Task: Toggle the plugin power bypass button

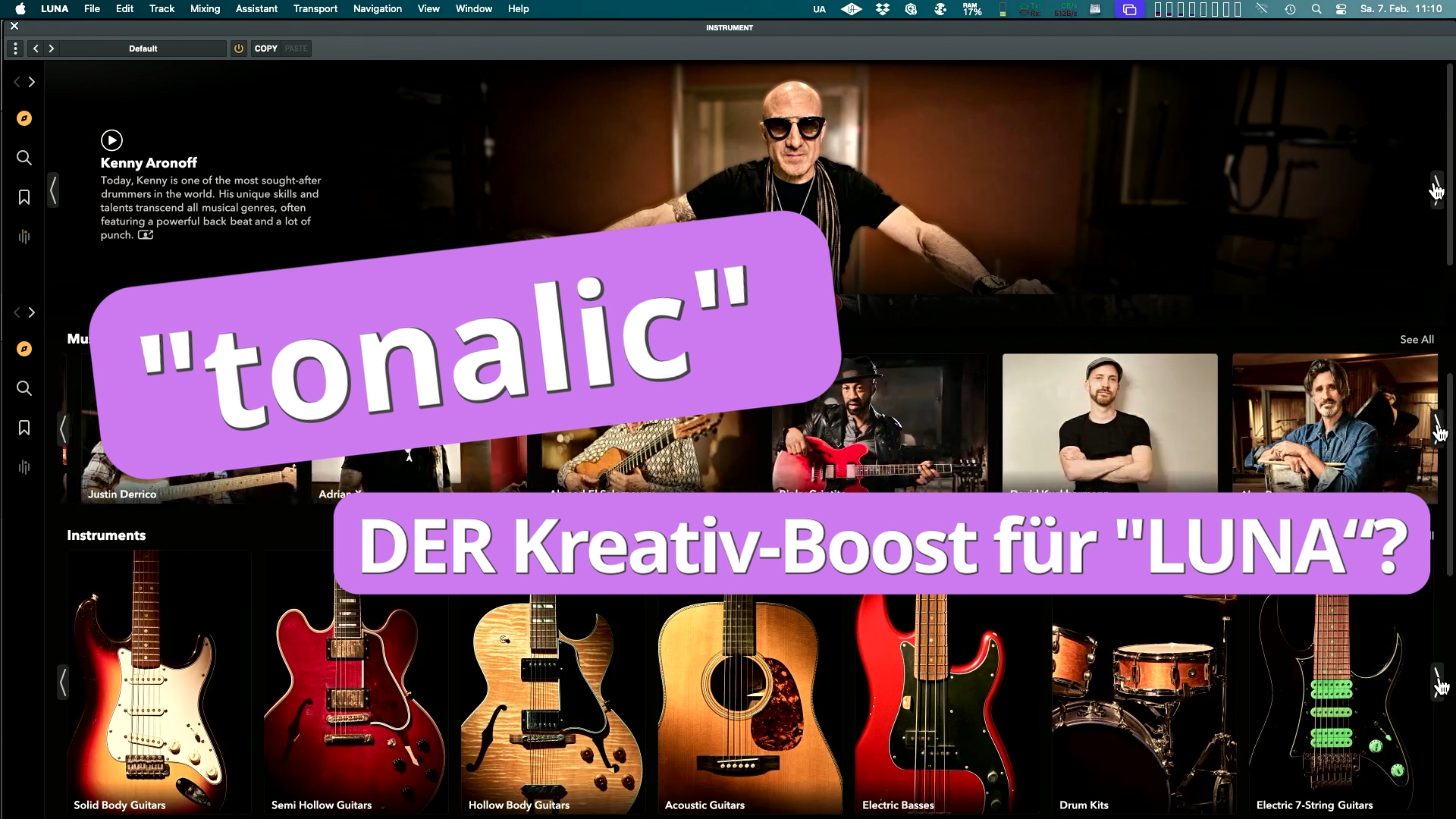Action: [239, 49]
